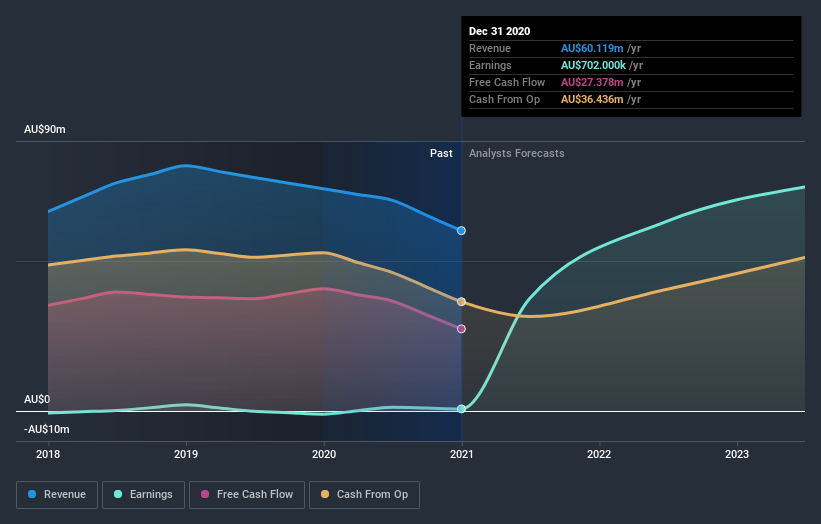
Task: Toggle the Cash From Op legend button
Action: click(364, 495)
